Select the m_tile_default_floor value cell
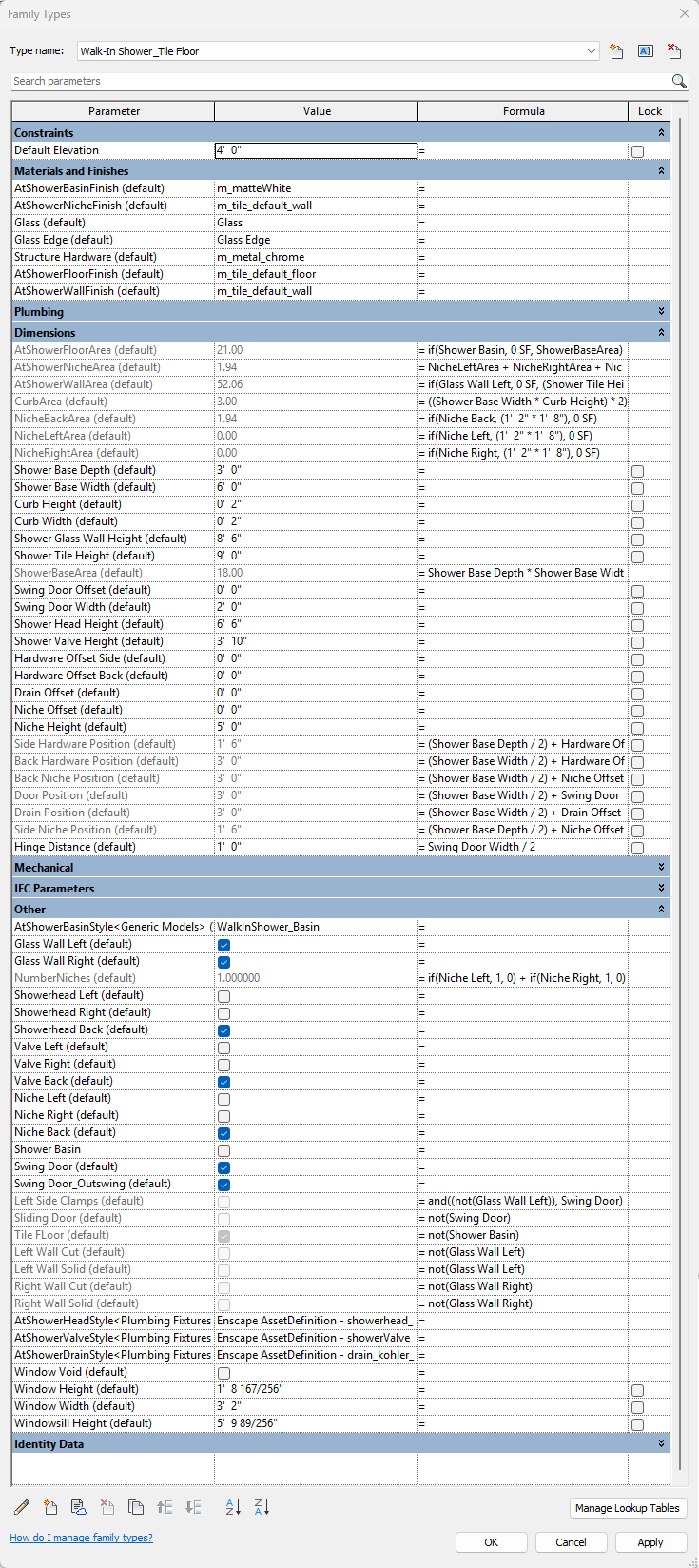Viewport: 699px width, 1568px height. (x=316, y=274)
